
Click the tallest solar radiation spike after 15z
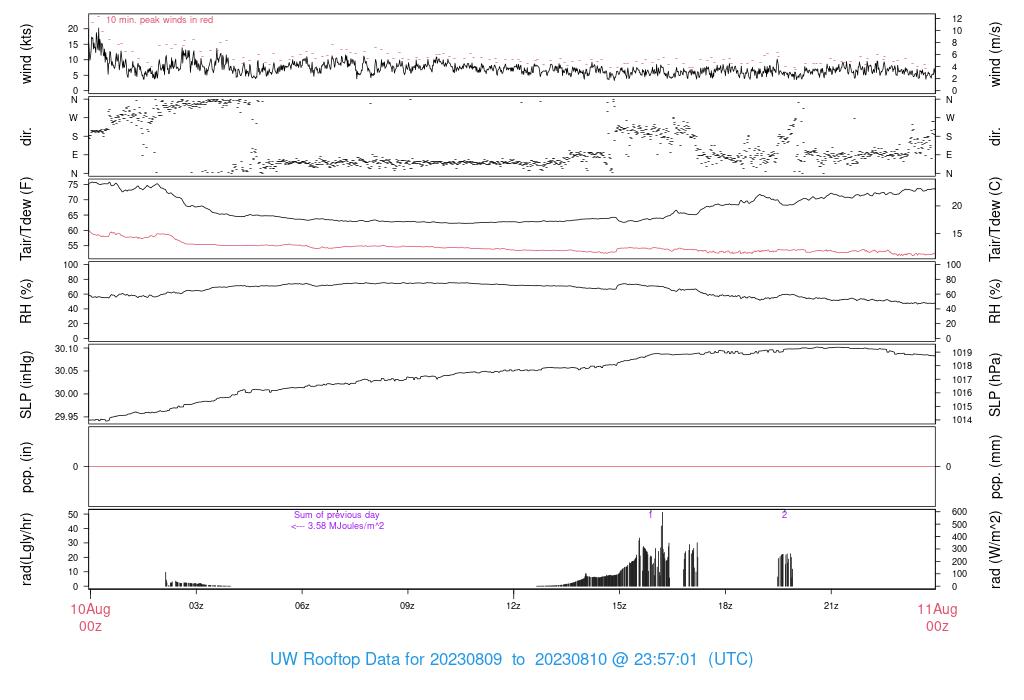click(662, 549)
